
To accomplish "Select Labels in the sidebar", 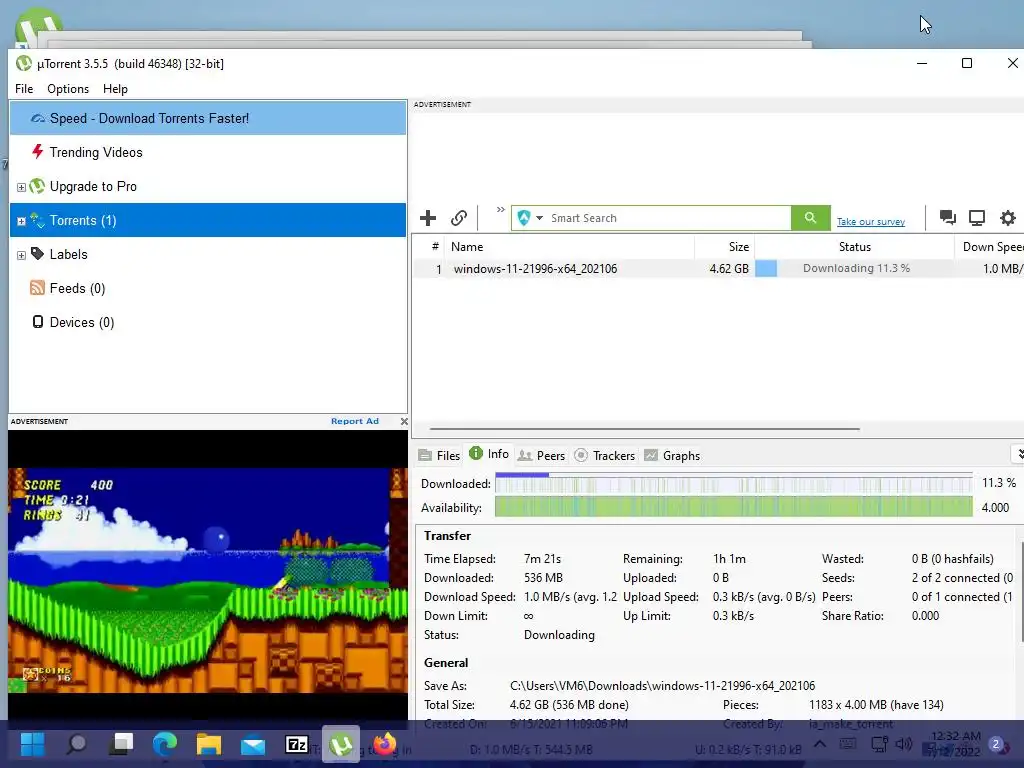I will tap(208, 254).
